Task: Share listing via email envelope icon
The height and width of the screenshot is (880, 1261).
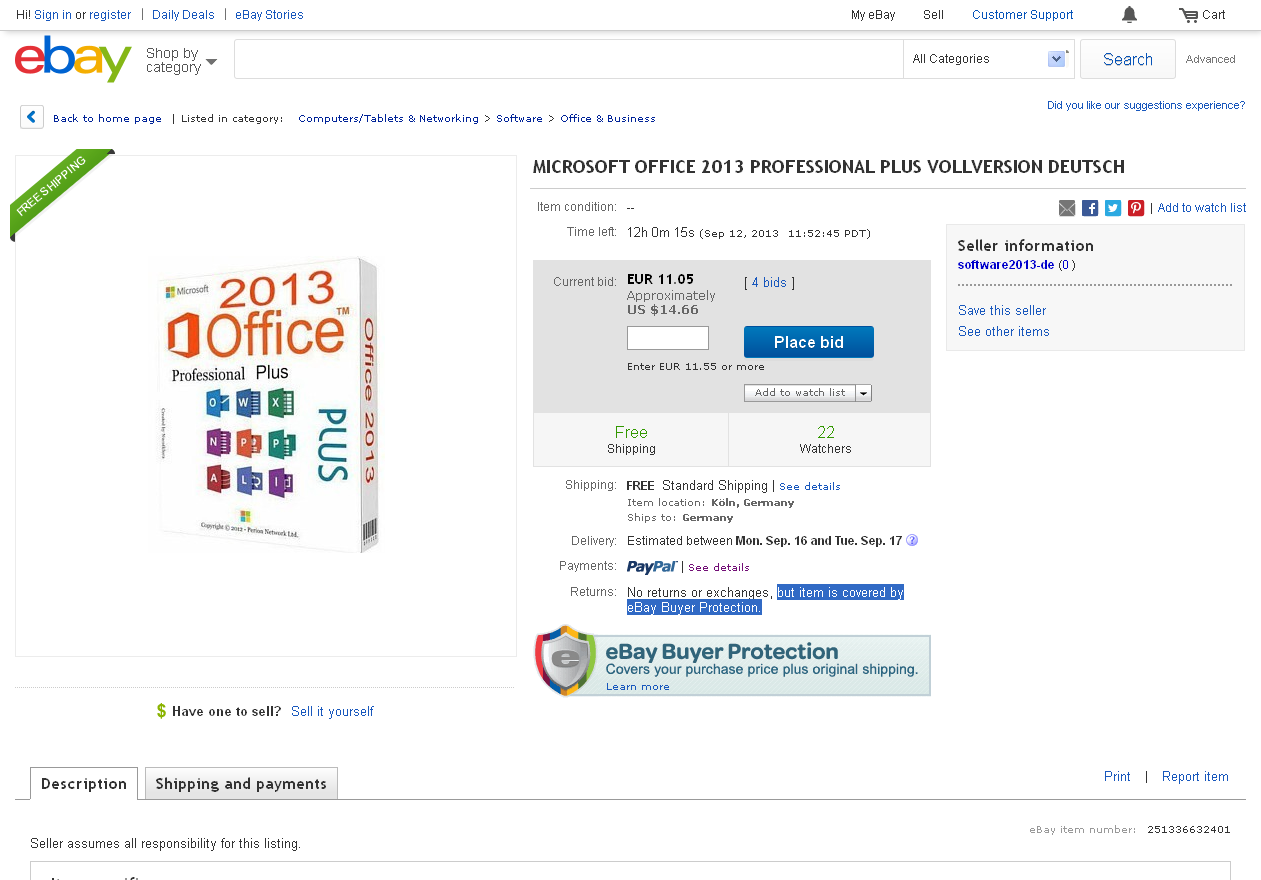Action: [x=1067, y=208]
